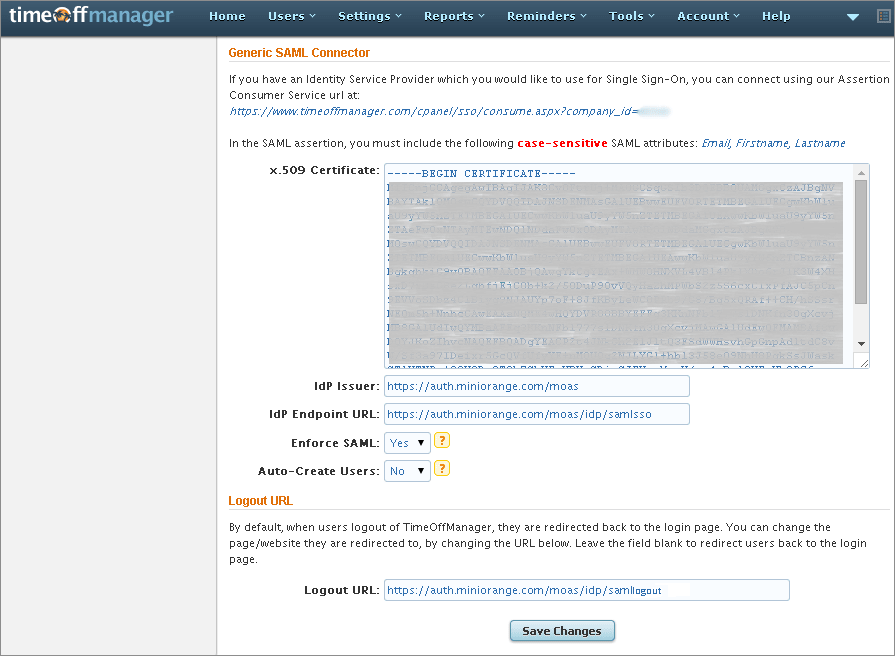Screen dimensions: 895x656
Task: Click the TimeOffManager logo
Action: click(x=91, y=15)
